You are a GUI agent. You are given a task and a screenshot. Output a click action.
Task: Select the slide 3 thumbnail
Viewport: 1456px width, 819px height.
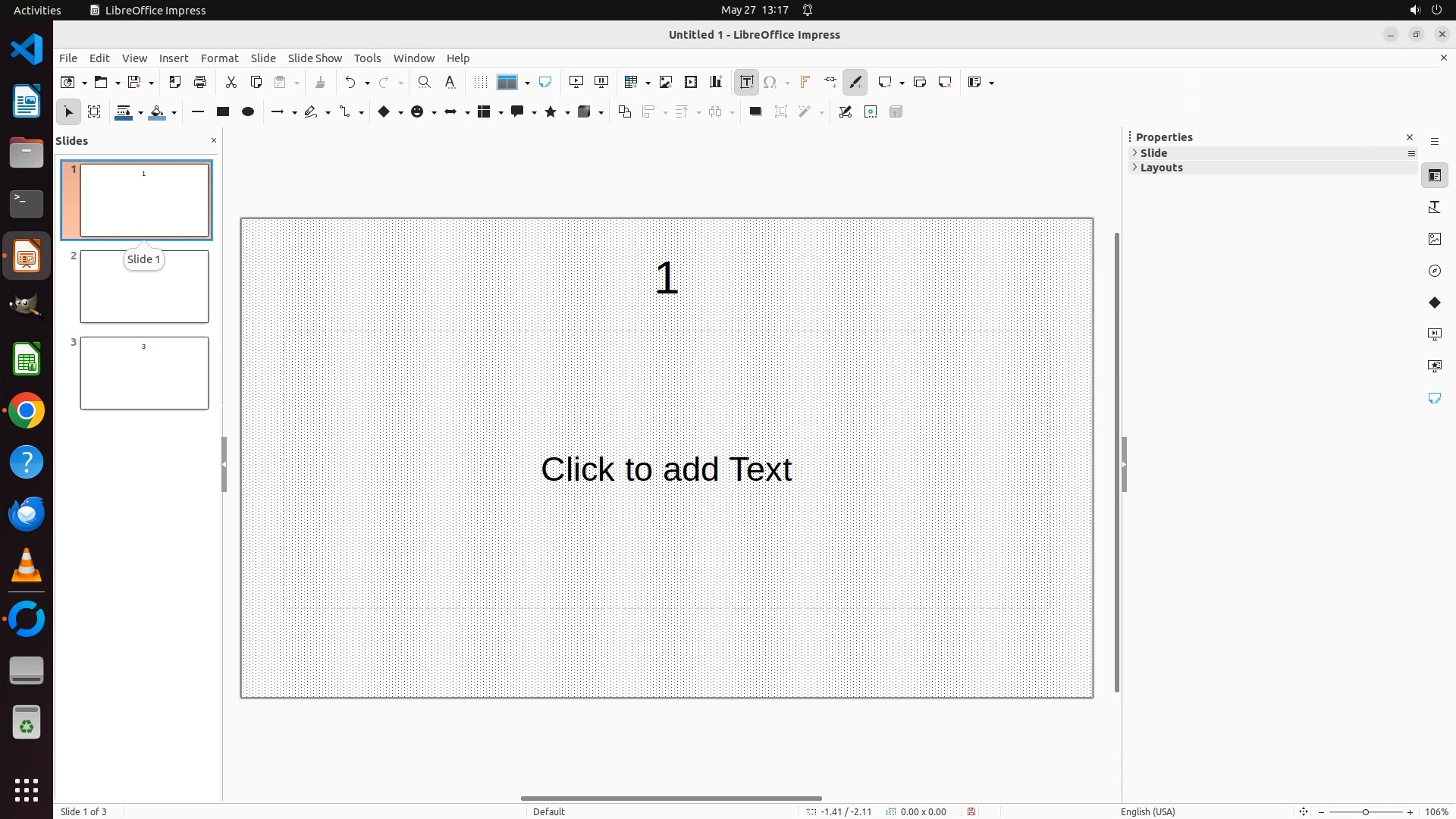[x=144, y=373]
